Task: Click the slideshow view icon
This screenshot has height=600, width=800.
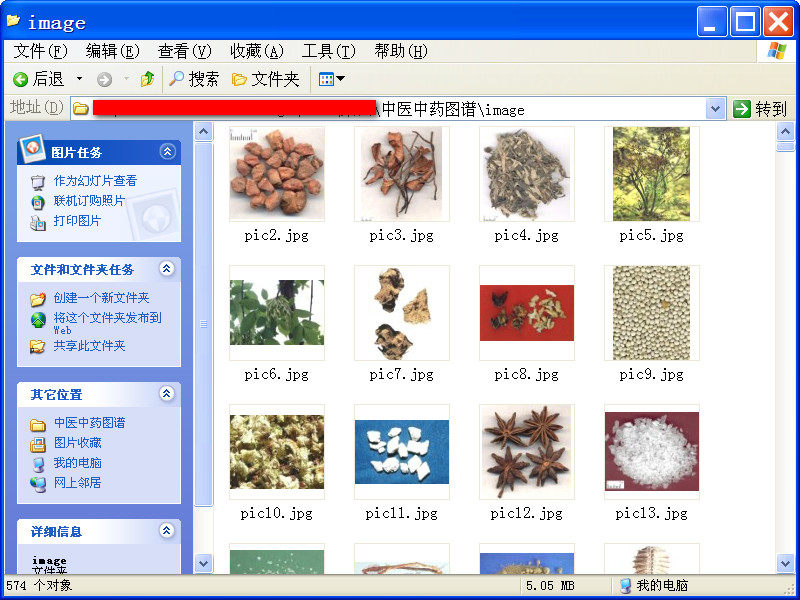Action: 38,182
